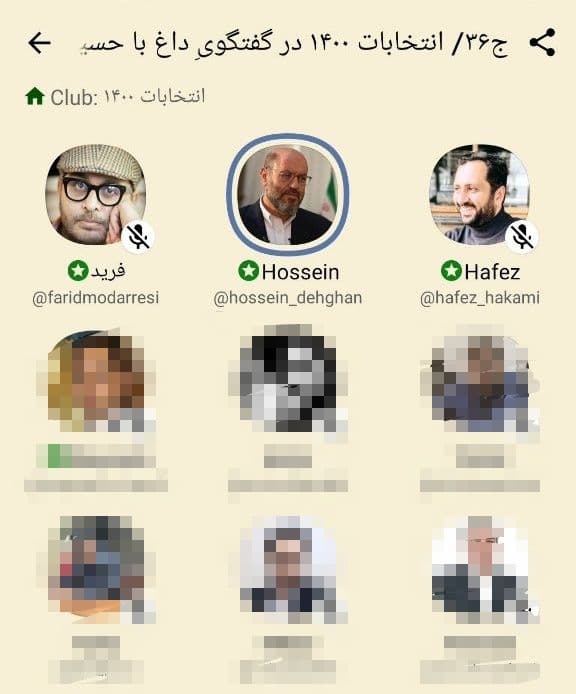The height and width of the screenshot is (694, 576).
Task: Tap the green star beside Hossein
Action: [x=248, y=270]
